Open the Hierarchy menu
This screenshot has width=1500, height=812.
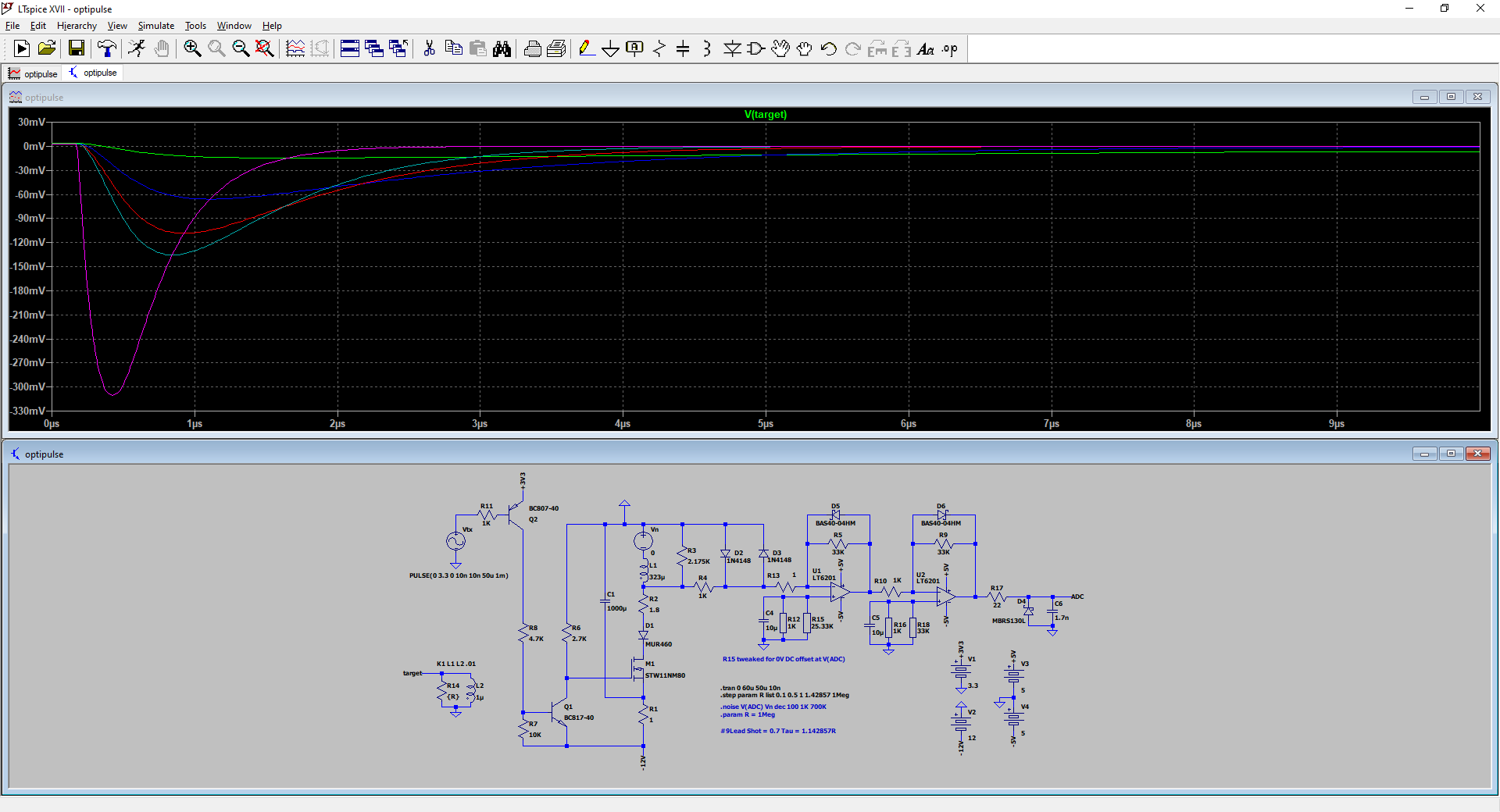click(77, 26)
